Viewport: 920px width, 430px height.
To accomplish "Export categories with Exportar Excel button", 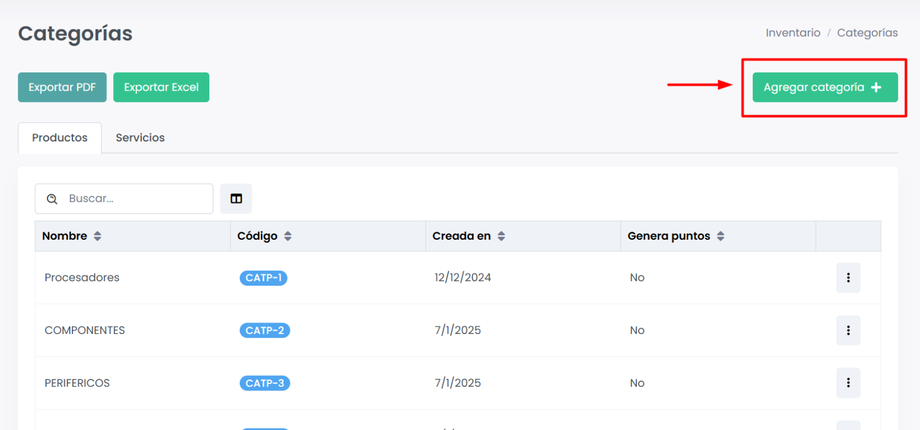I will tap(161, 87).
